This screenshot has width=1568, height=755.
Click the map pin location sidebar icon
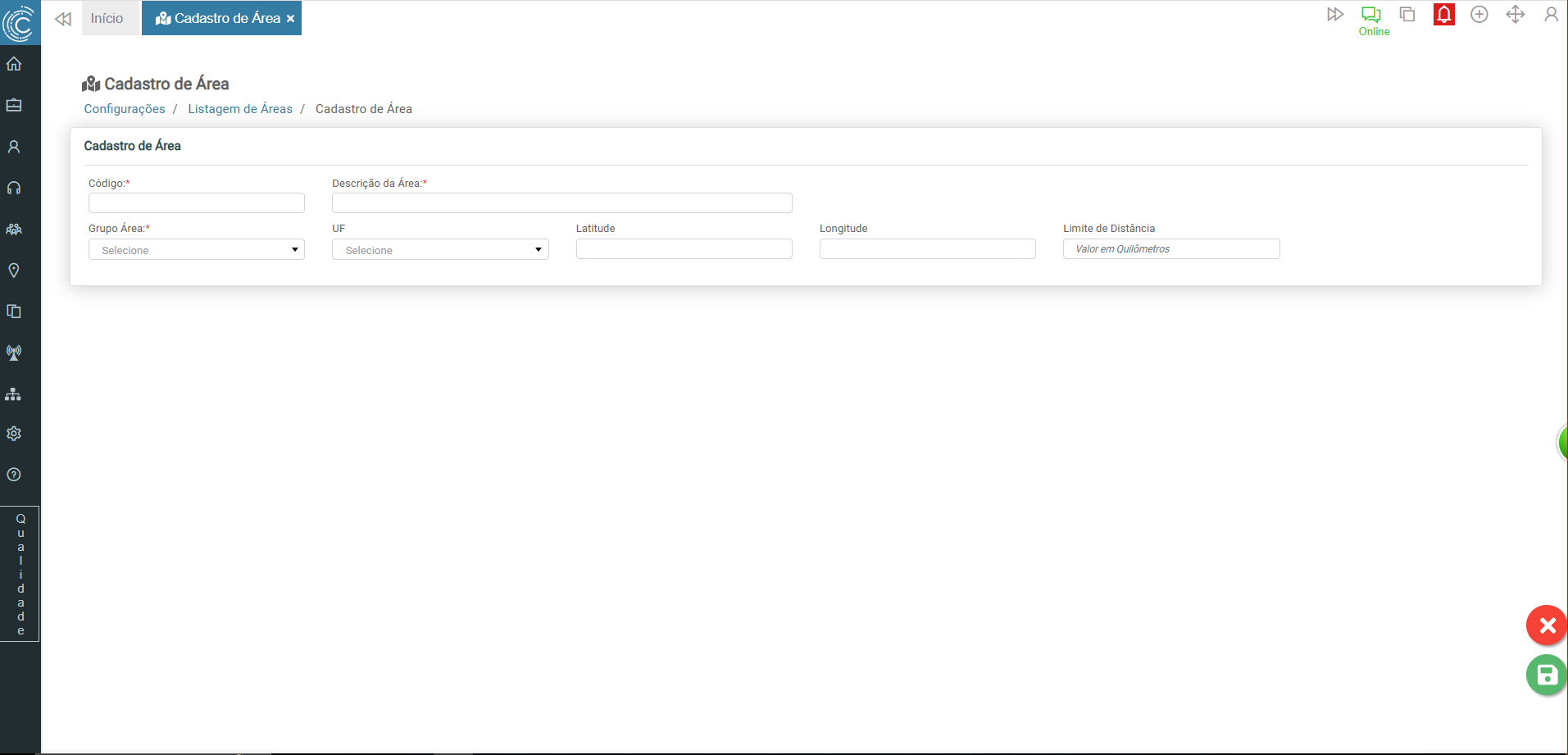coord(14,271)
